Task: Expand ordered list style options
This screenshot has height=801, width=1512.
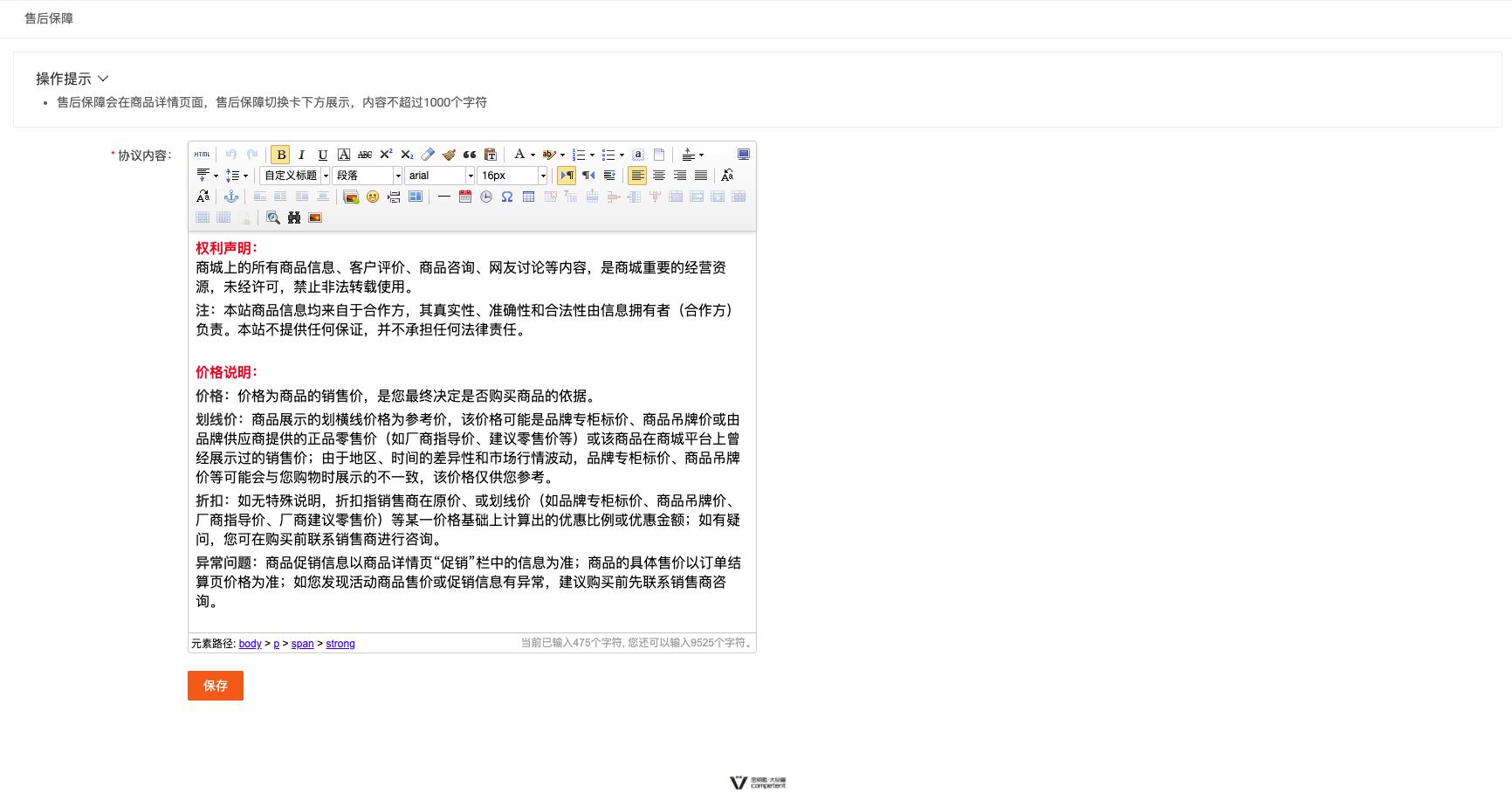Action: click(592, 155)
